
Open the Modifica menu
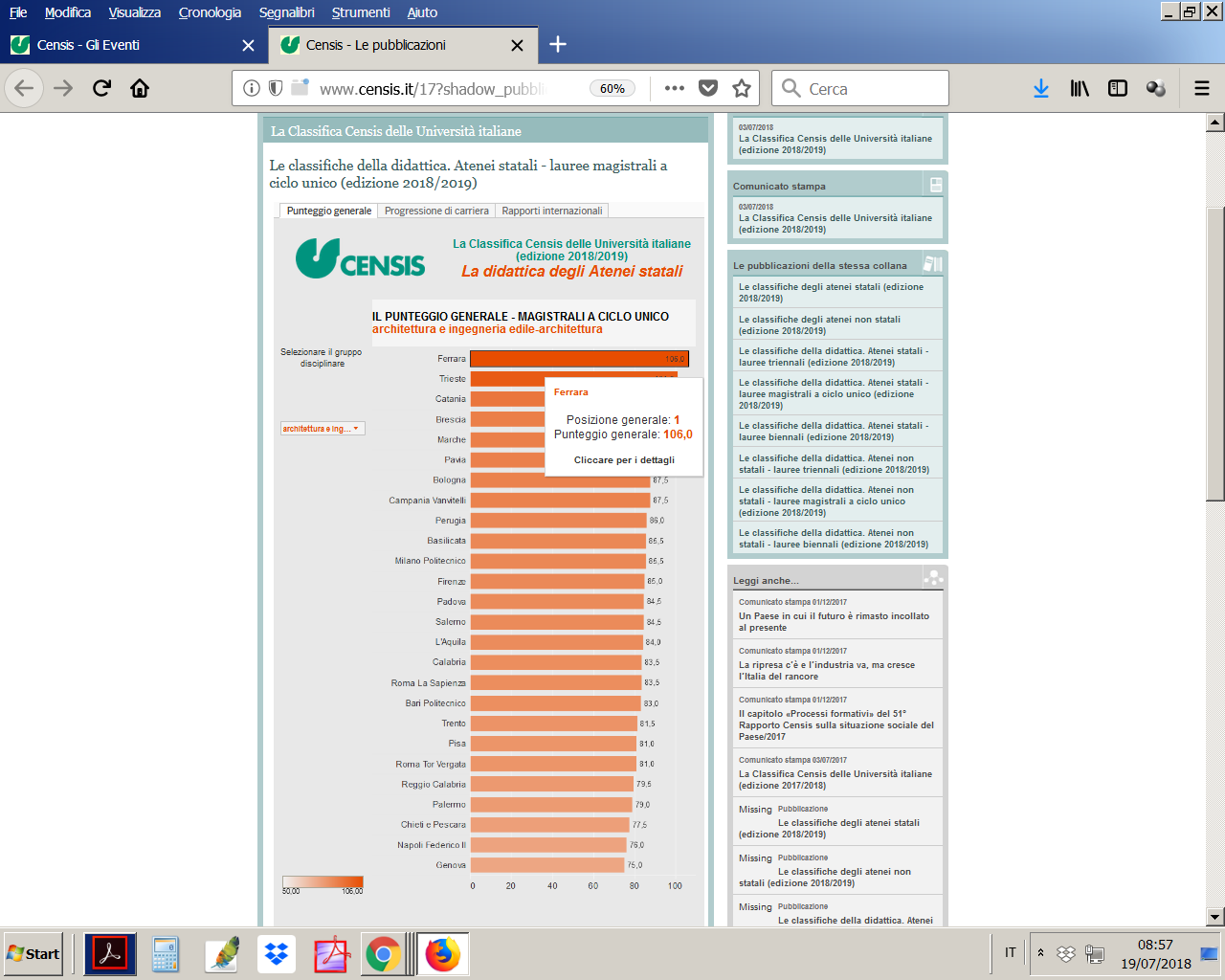tap(68, 12)
